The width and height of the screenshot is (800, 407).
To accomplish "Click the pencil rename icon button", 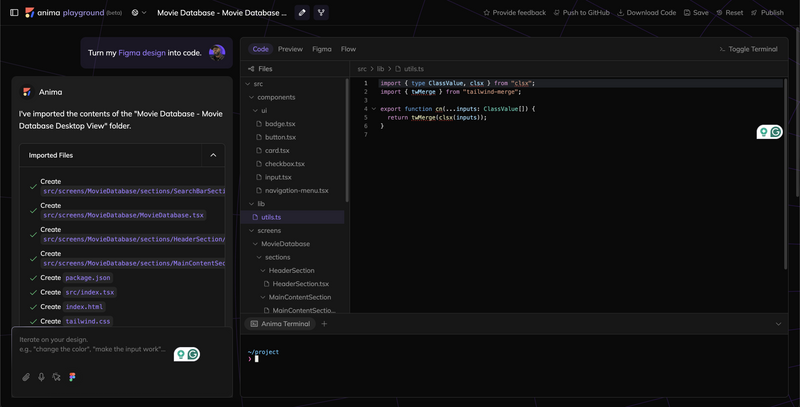I will pos(302,12).
